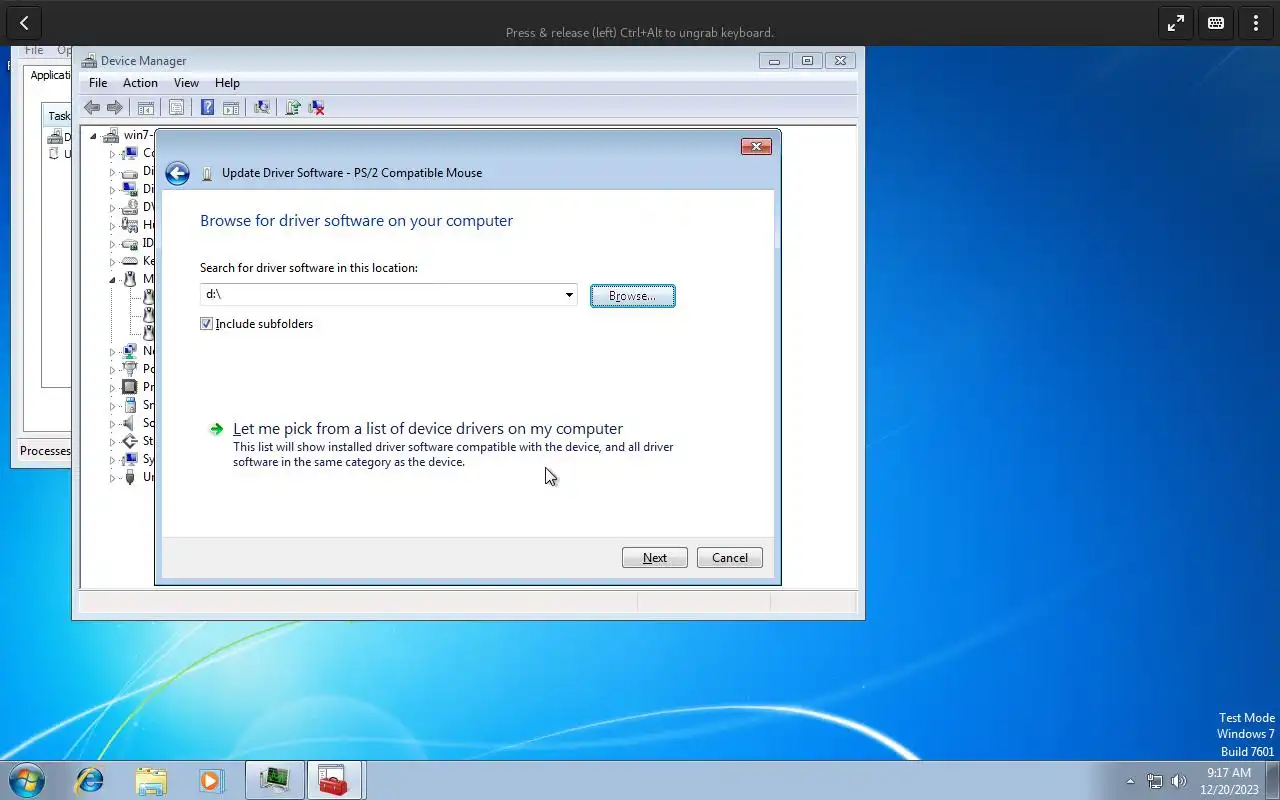
Task: Select the Keyboards category icon
Action: pos(129,261)
